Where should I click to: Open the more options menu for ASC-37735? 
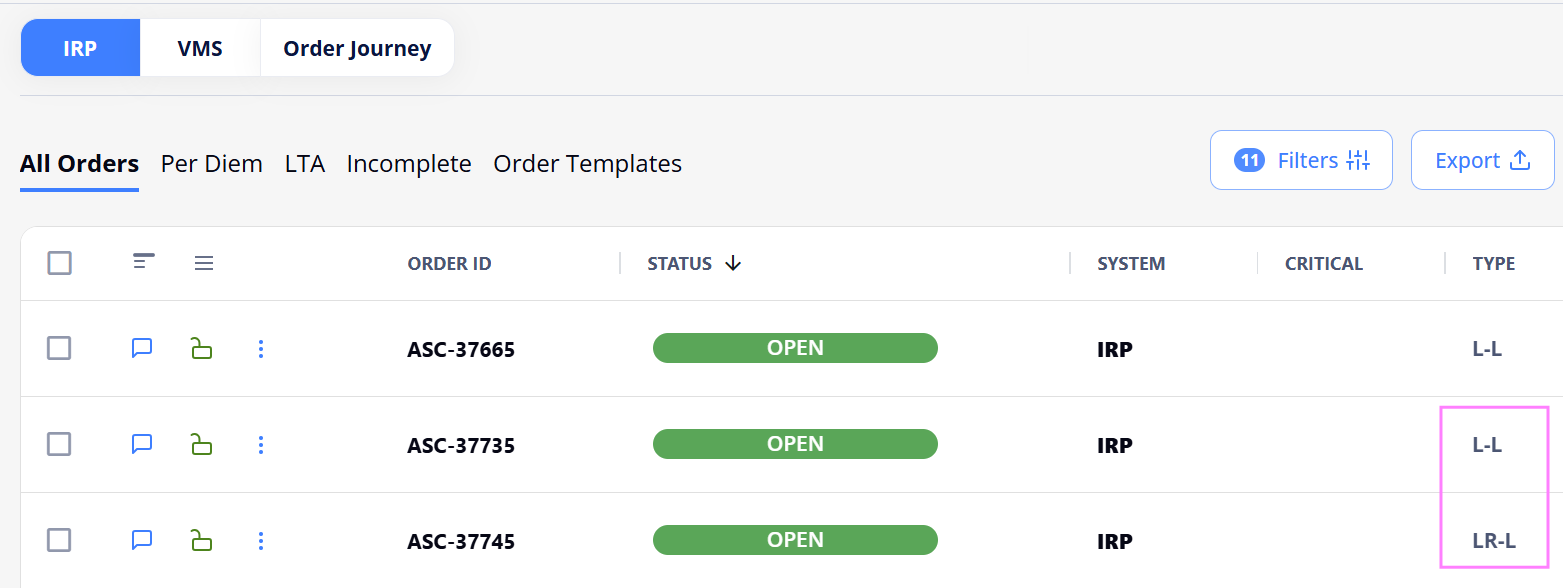point(261,445)
